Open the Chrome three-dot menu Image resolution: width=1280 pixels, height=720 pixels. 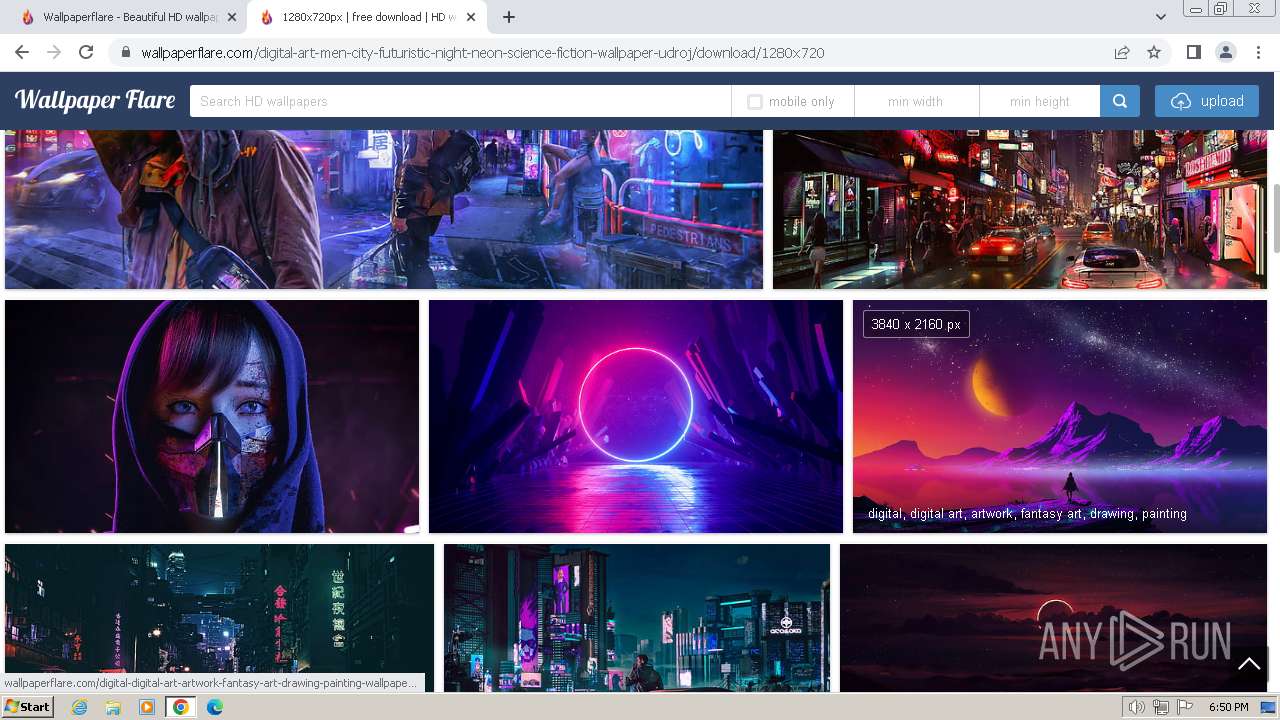click(x=1257, y=52)
